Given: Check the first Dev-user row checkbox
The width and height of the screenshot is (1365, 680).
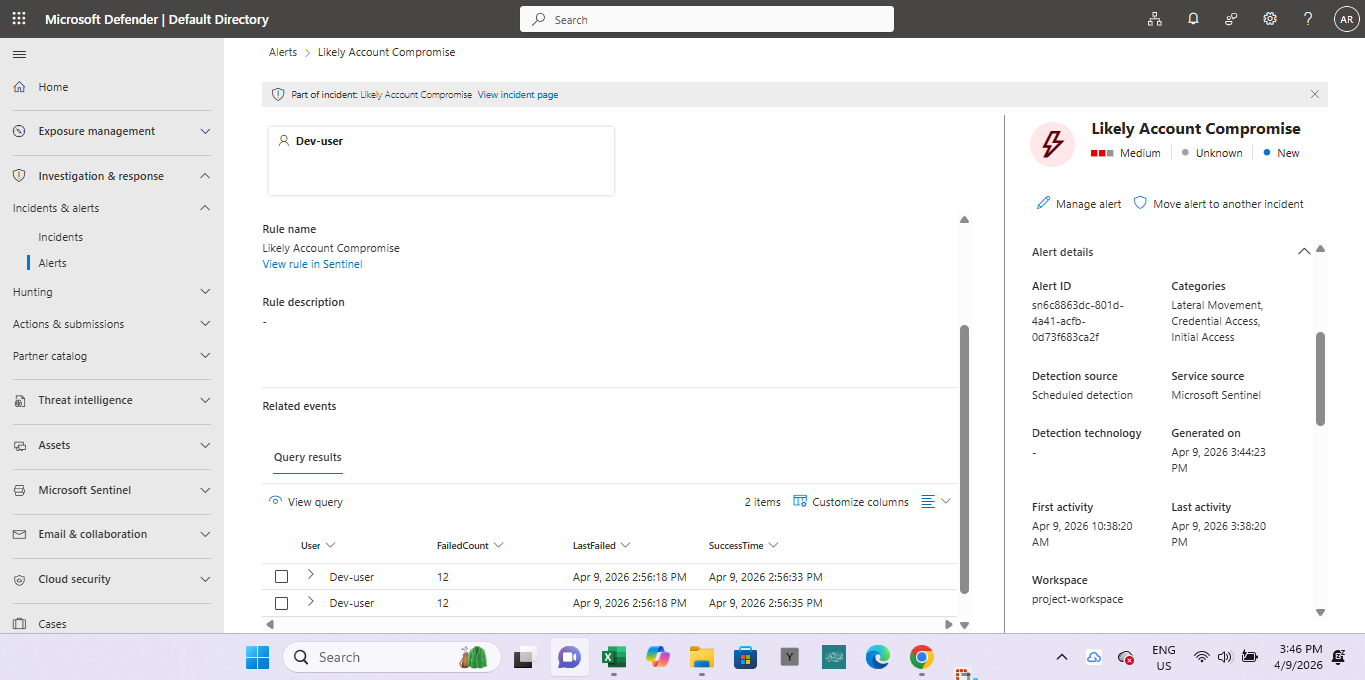Looking at the screenshot, I should (281, 577).
